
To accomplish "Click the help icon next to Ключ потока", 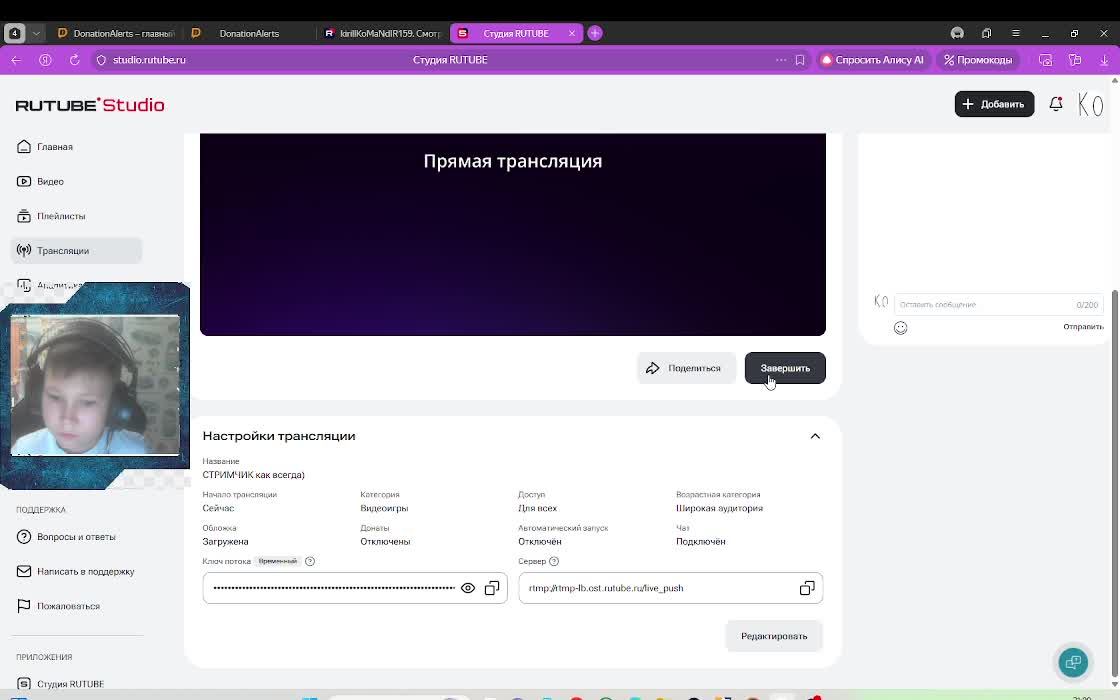I will tap(310, 561).
